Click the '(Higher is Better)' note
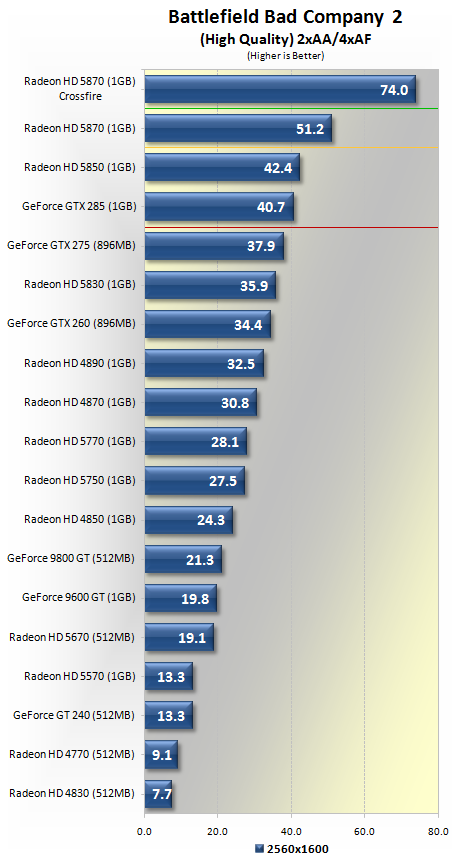Screen dimensions: 457x863 coord(285,55)
